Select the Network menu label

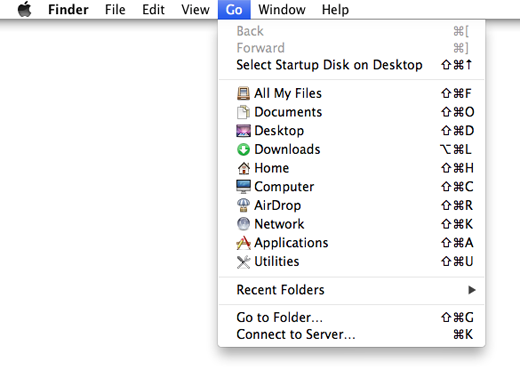(x=279, y=224)
